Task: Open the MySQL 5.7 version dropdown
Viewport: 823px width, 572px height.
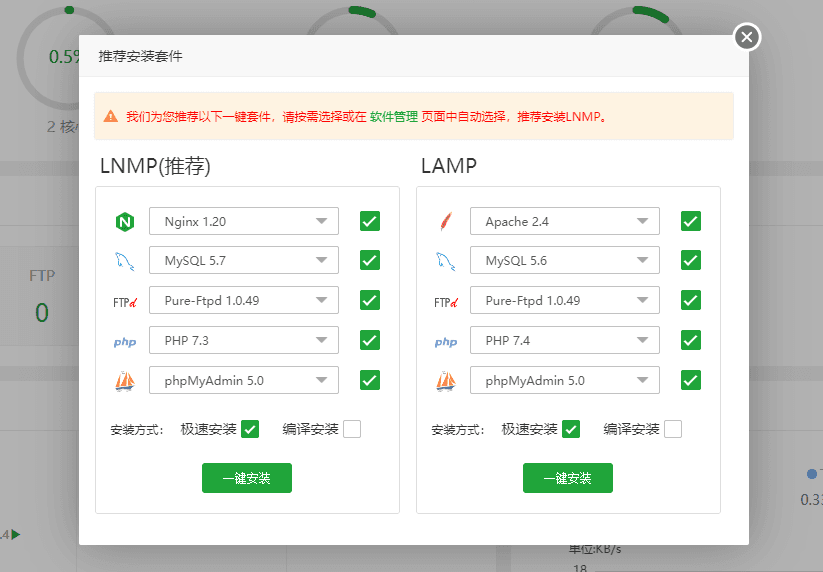Action: click(x=244, y=260)
